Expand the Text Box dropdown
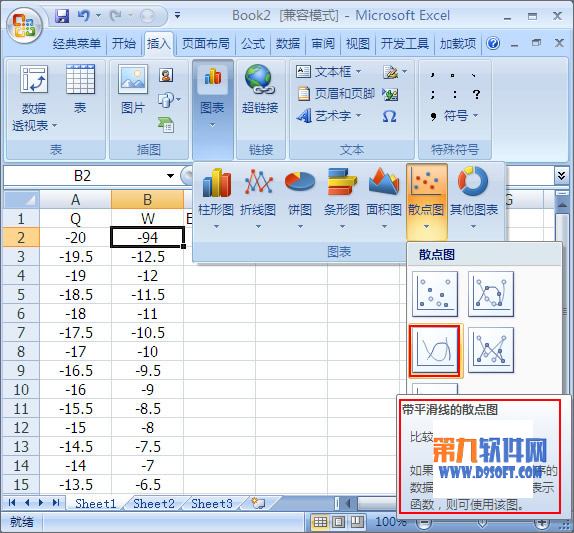Screen dimensions: 574x533 coord(358,71)
